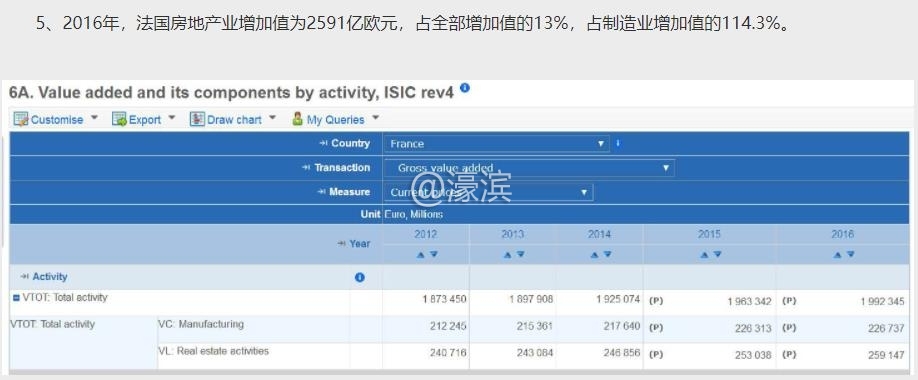The height and width of the screenshot is (380, 918).
Task: Click the info icon in Activity row
Action: click(x=359, y=278)
